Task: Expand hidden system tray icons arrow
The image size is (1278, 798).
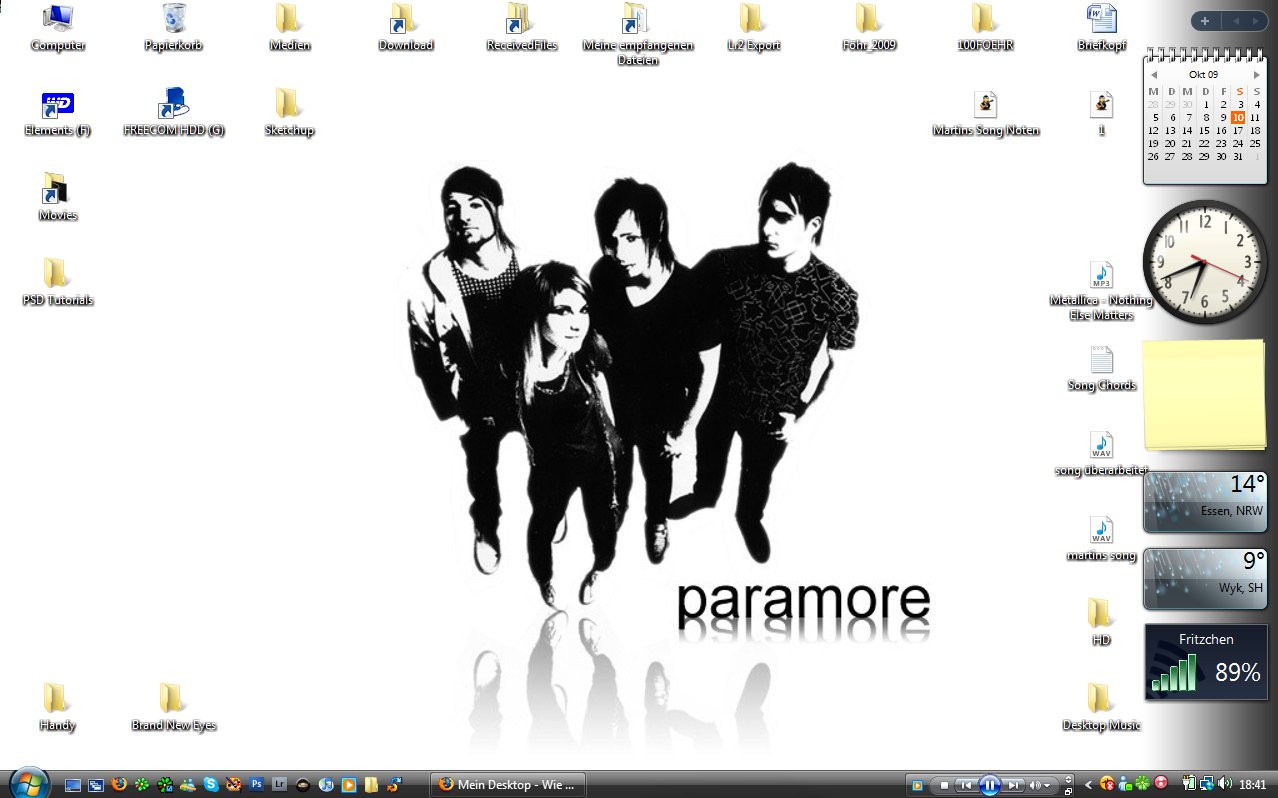Action: pyautogui.click(x=1088, y=785)
